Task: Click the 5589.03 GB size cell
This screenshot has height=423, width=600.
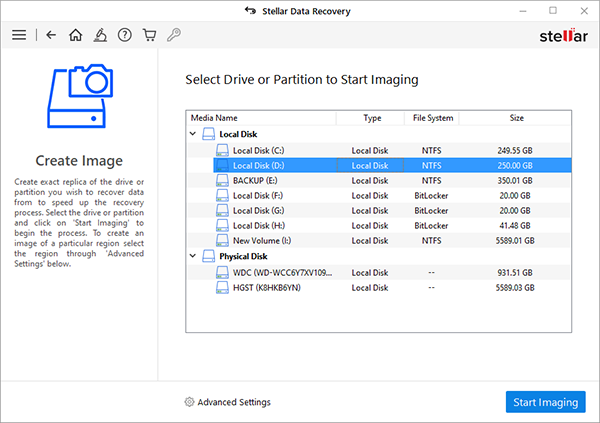Action: [x=515, y=287]
